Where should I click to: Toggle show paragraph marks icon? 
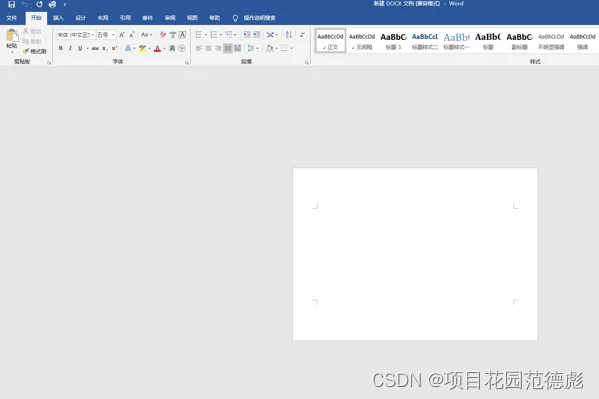click(302, 35)
